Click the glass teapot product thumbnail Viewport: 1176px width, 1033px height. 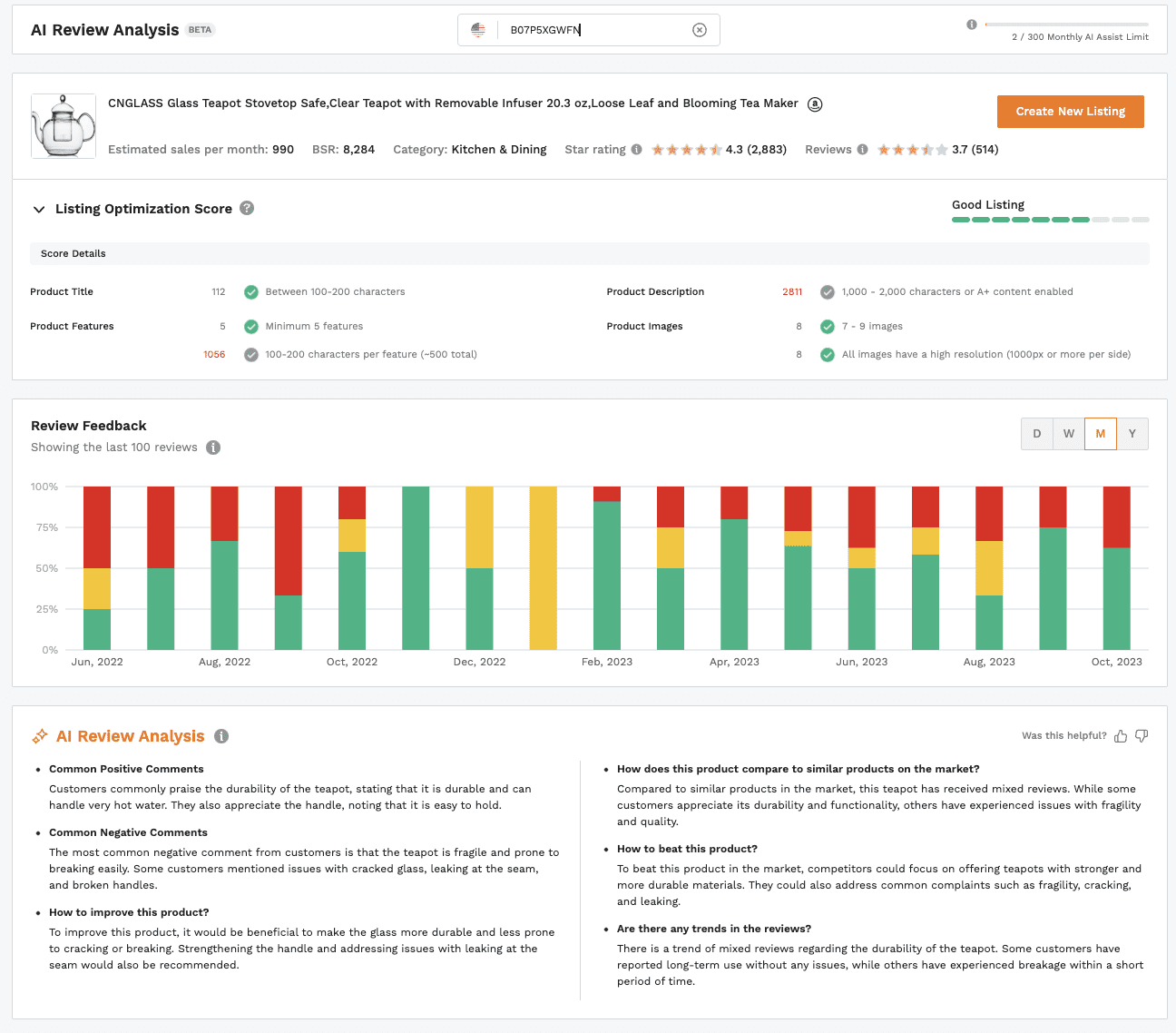click(x=64, y=126)
